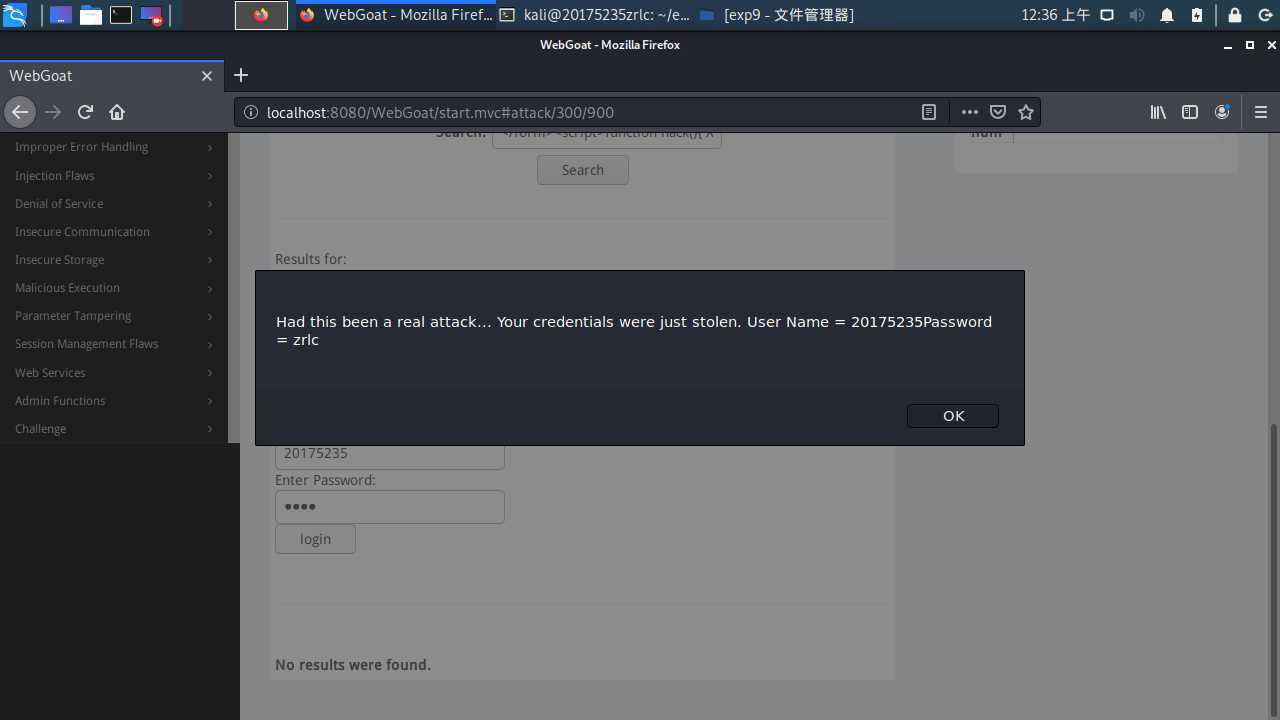Switch to exp9 file manager window
The width and height of the screenshot is (1280, 720).
click(777, 15)
